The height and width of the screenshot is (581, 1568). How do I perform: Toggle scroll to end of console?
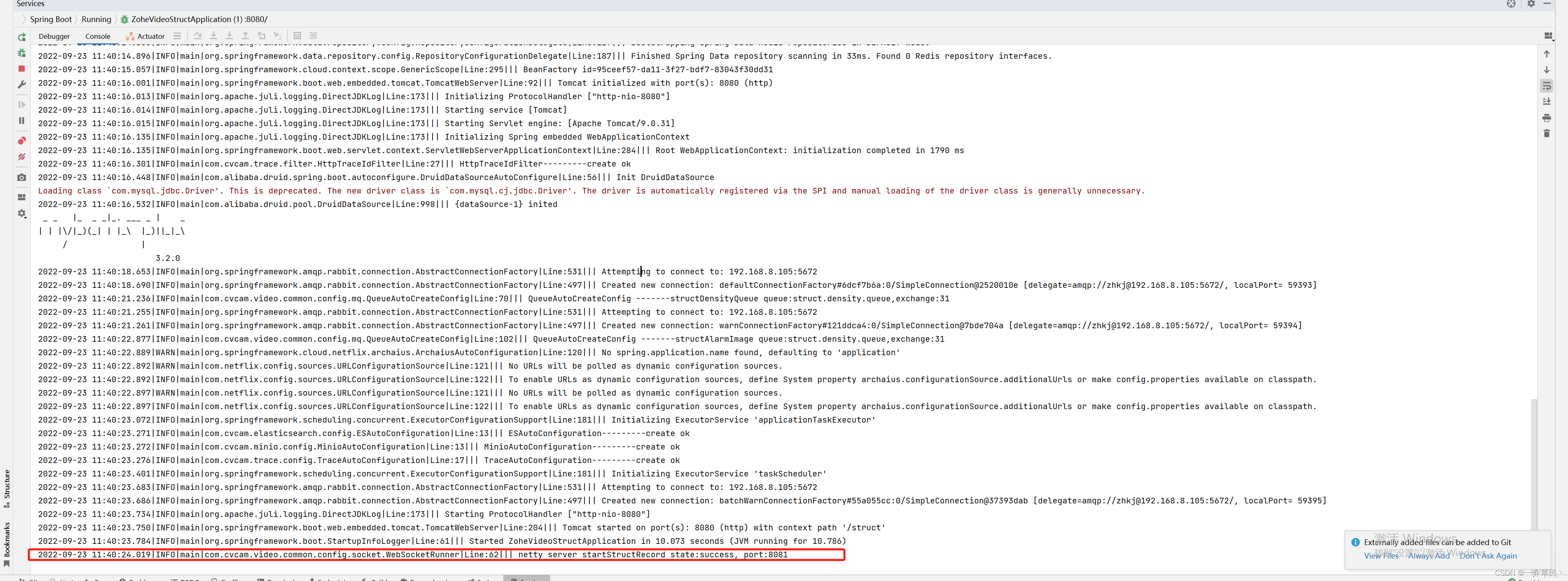[1547, 102]
